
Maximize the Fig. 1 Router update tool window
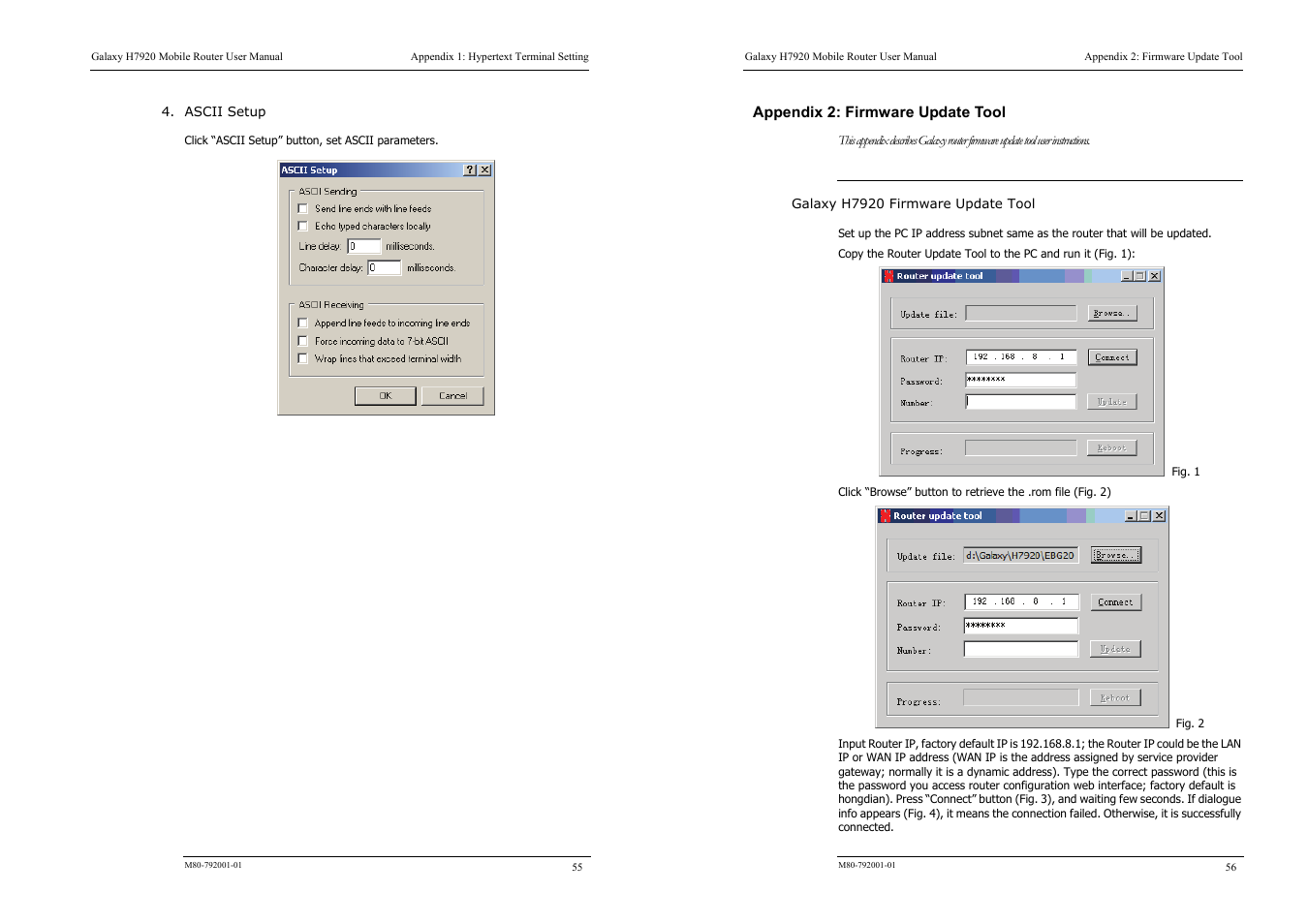click(1140, 276)
